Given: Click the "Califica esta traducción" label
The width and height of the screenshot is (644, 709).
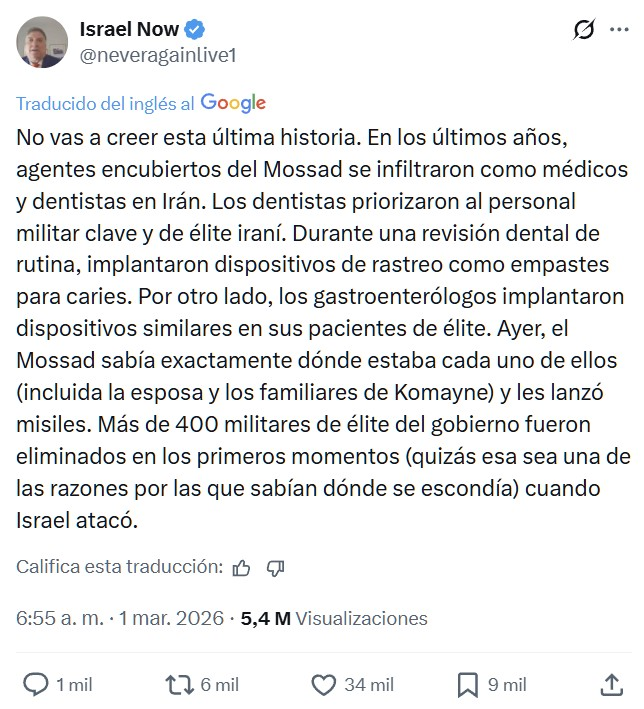Looking at the screenshot, I should click(119, 567).
